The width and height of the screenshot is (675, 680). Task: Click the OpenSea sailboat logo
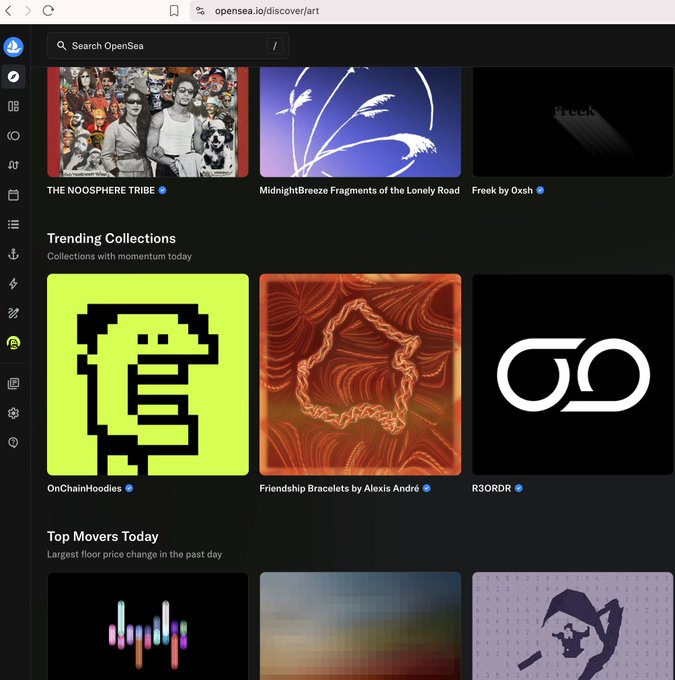click(13, 47)
